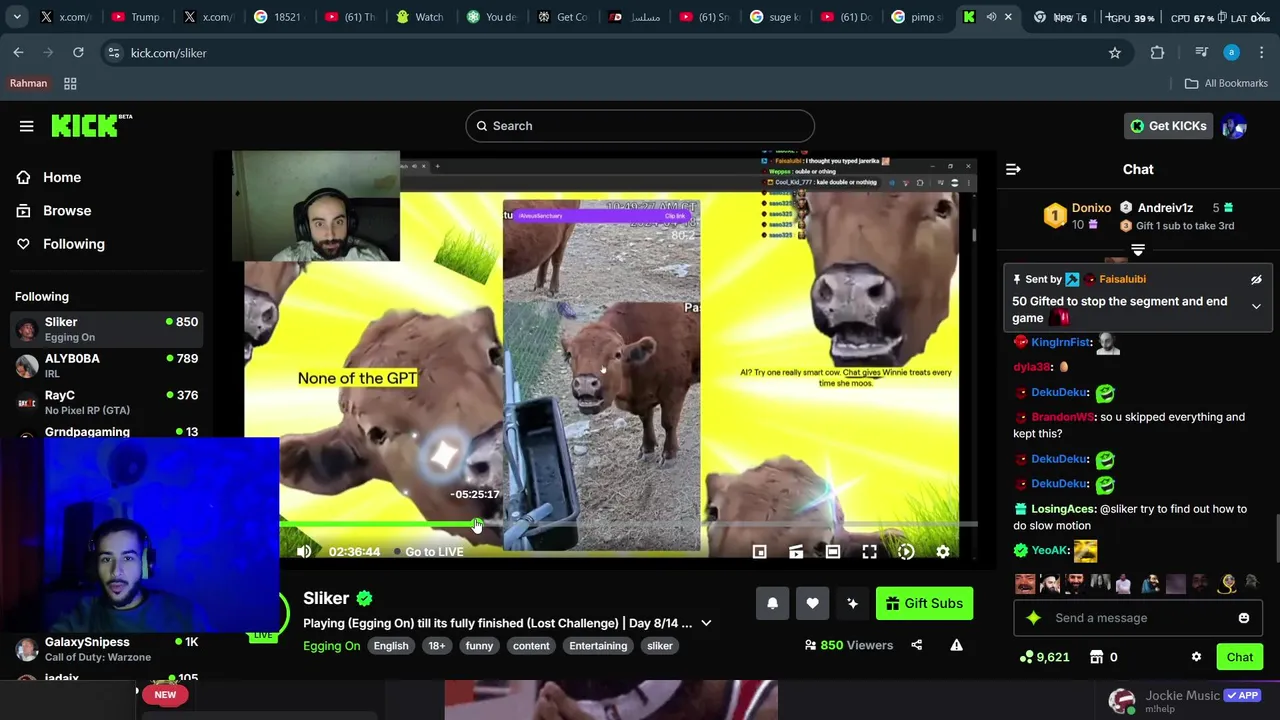1280x720 pixels.
Task: Click LosingAces username in chat
Action: pyautogui.click(x=1063, y=509)
